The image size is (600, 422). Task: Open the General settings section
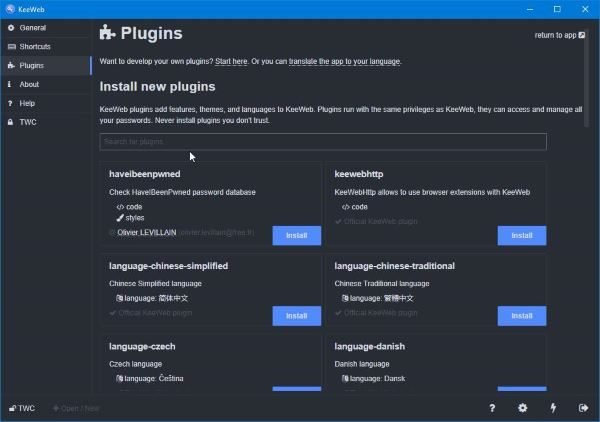(x=32, y=28)
